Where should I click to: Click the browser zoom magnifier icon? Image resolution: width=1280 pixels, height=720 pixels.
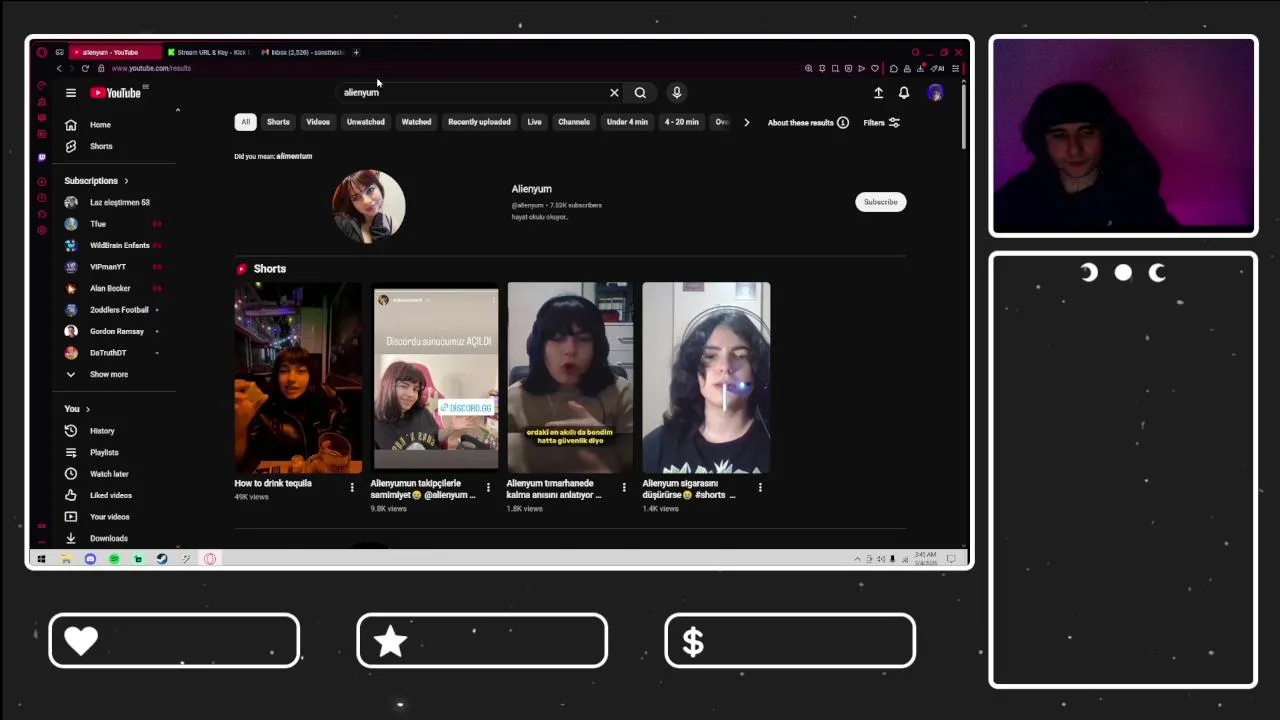point(808,68)
